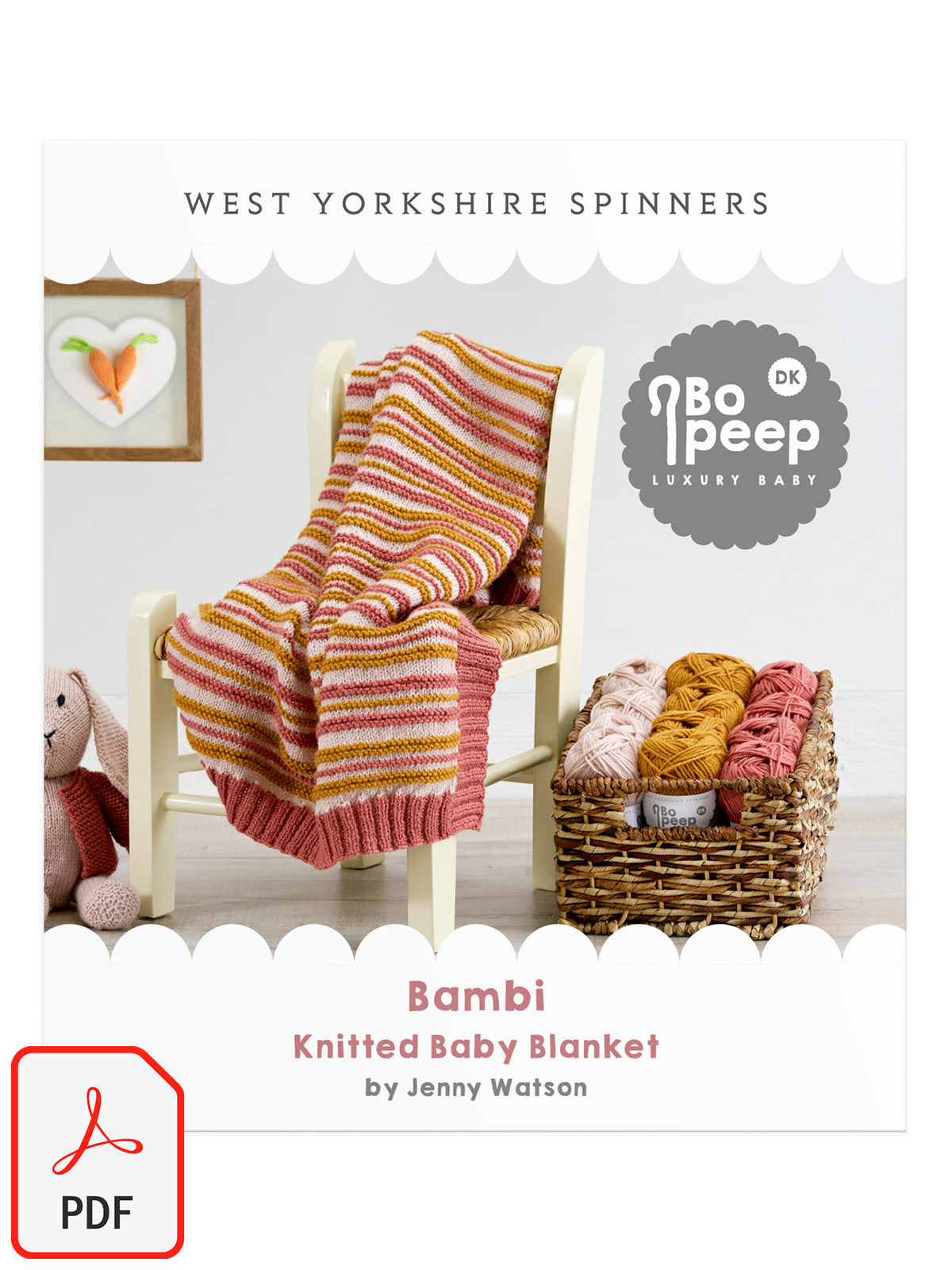Viewport: 952px width, 1270px height.
Task: Click the small DK circle on the badge
Action: click(x=787, y=378)
